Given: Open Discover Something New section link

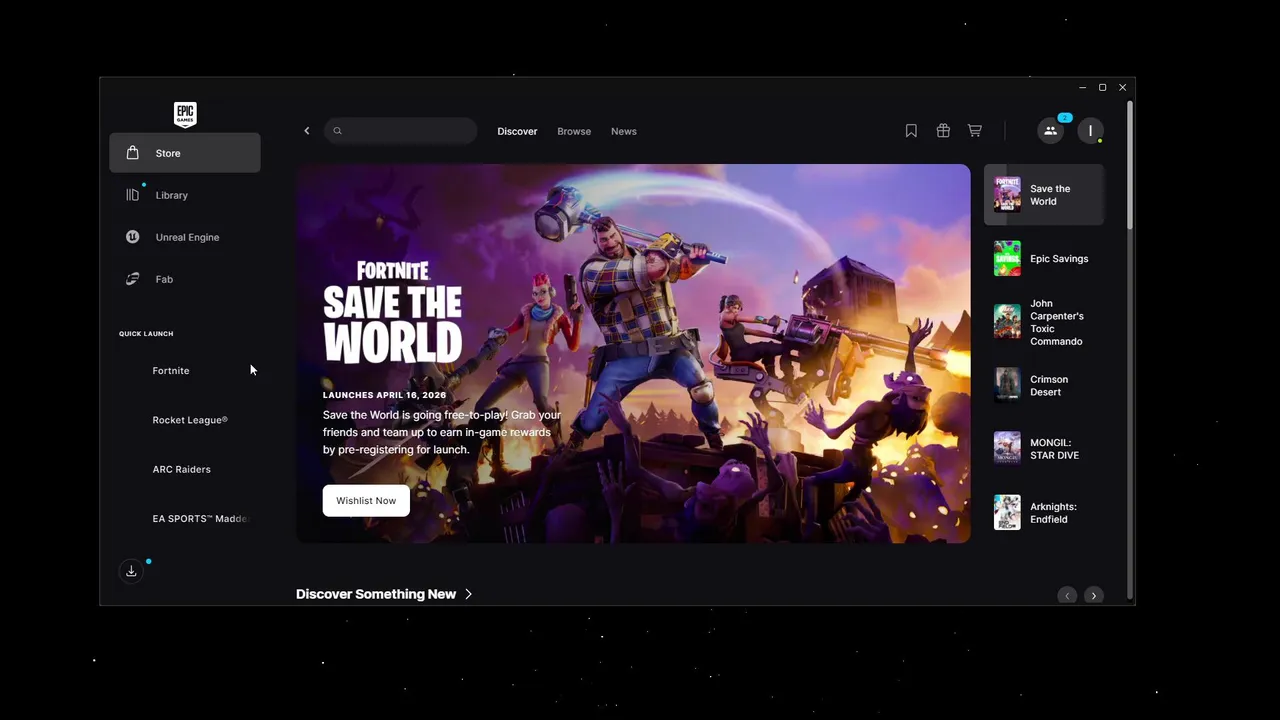Looking at the screenshot, I should 384,594.
